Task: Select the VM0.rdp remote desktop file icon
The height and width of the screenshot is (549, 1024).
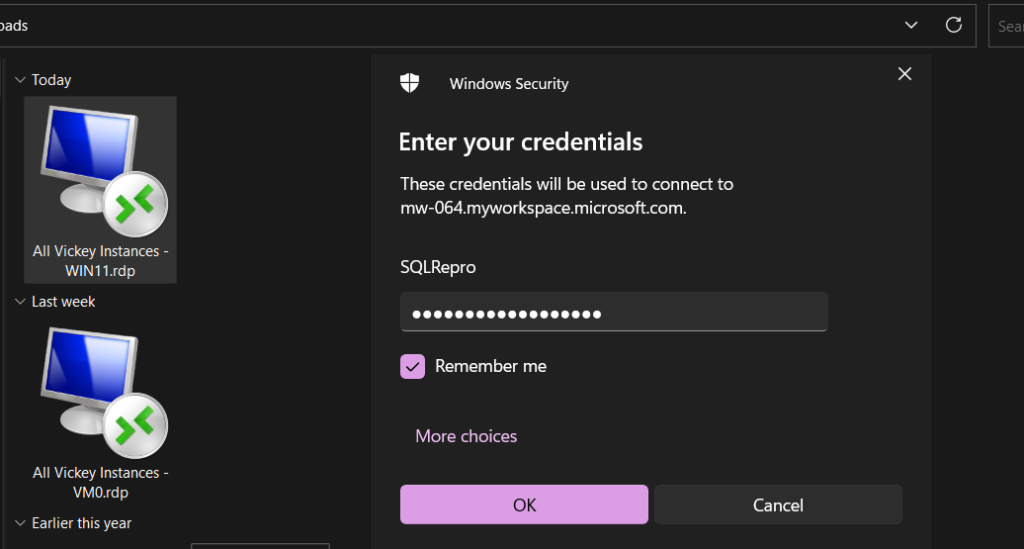Action: pyautogui.click(x=103, y=393)
